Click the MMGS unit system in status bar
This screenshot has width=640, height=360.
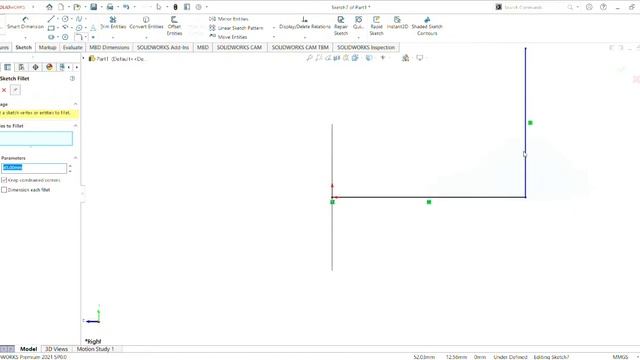620,357
